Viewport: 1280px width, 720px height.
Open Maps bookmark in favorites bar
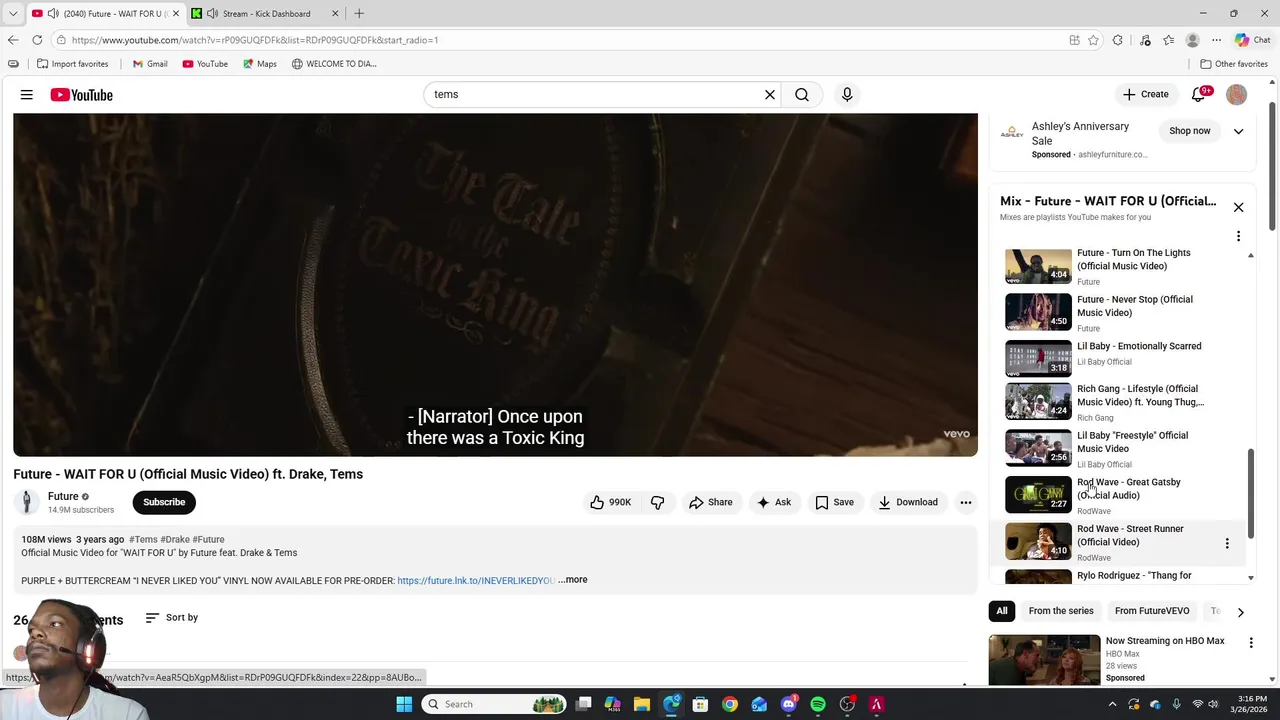coord(259,64)
